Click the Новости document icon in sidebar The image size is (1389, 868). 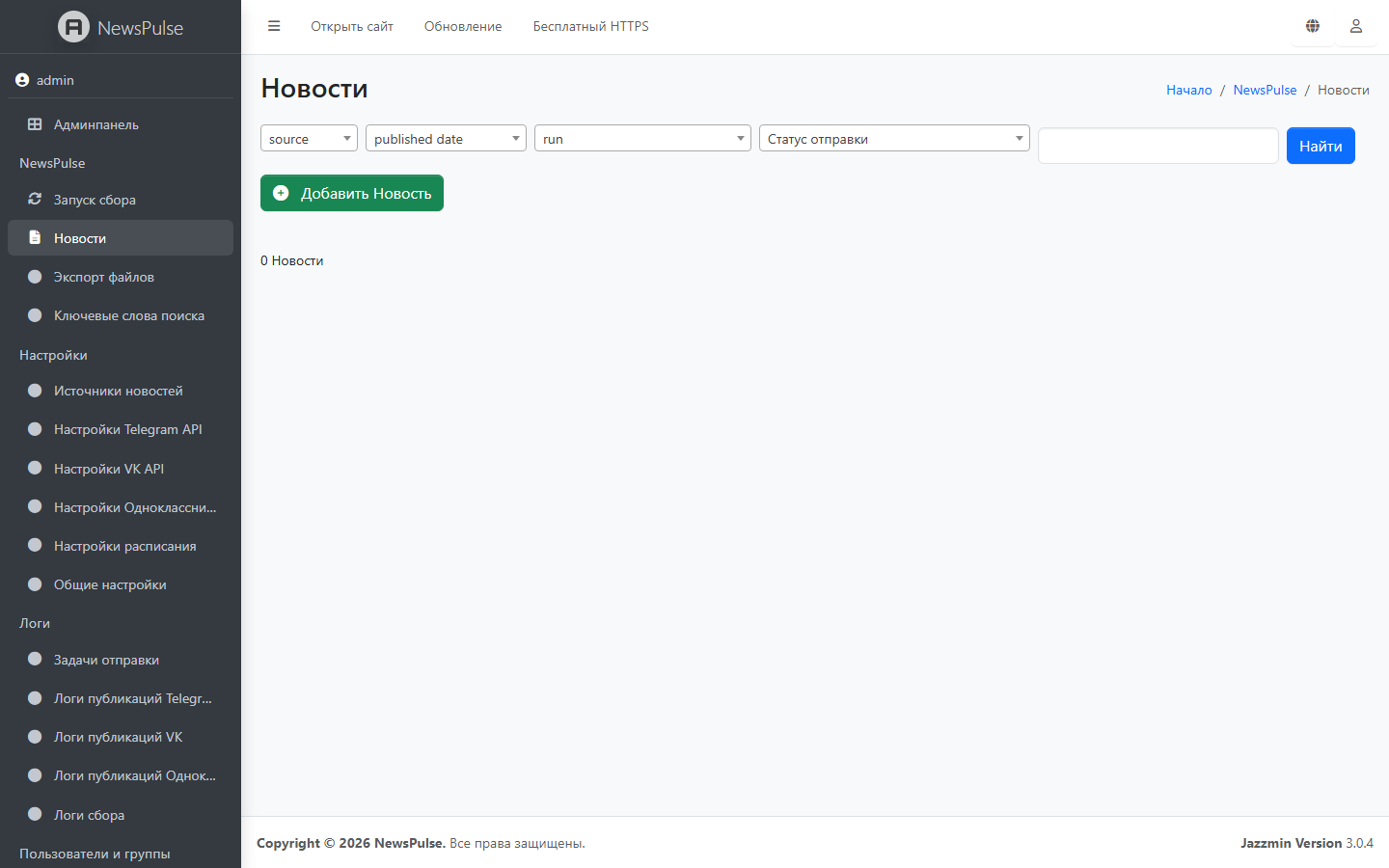[35, 238]
